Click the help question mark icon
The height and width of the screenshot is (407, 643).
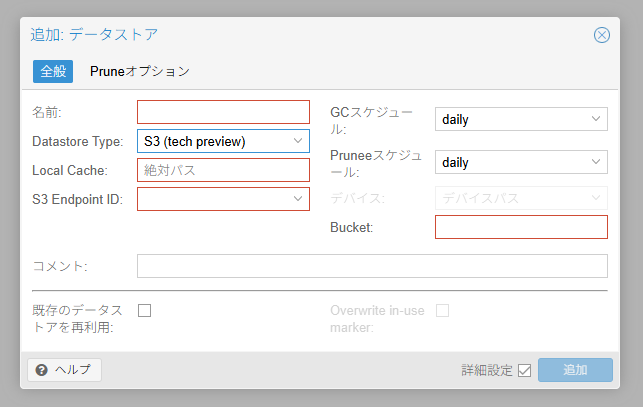tap(41, 370)
